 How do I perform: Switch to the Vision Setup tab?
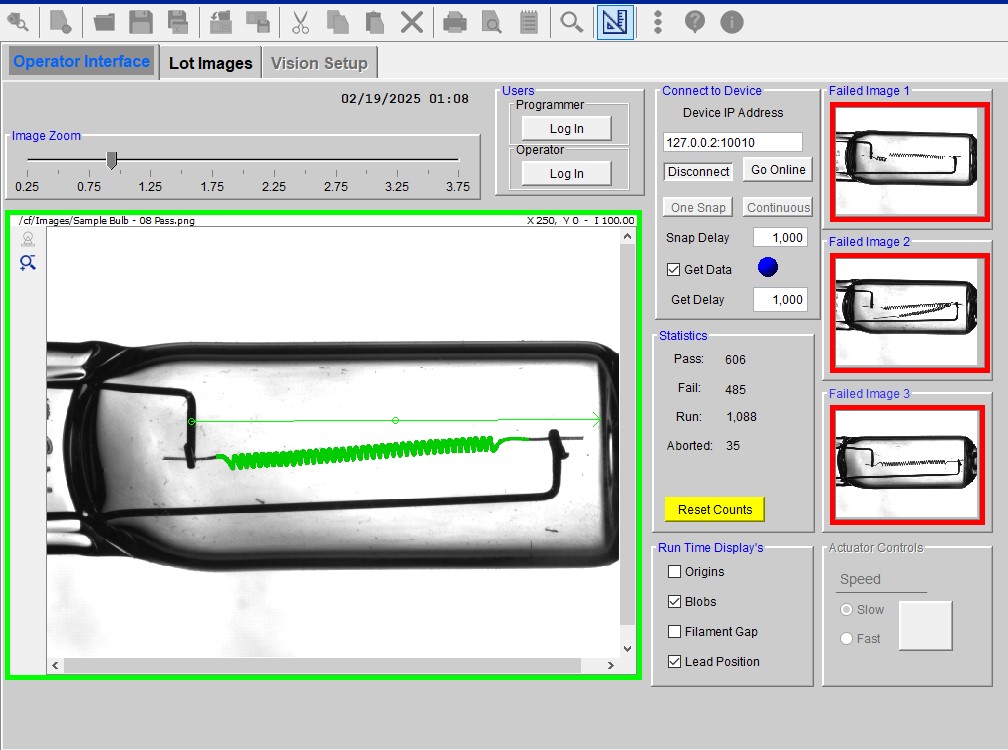click(319, 62)
